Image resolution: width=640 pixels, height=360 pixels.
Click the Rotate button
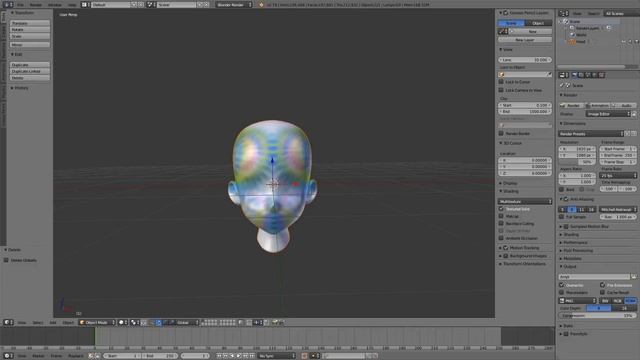coord(30,30)
